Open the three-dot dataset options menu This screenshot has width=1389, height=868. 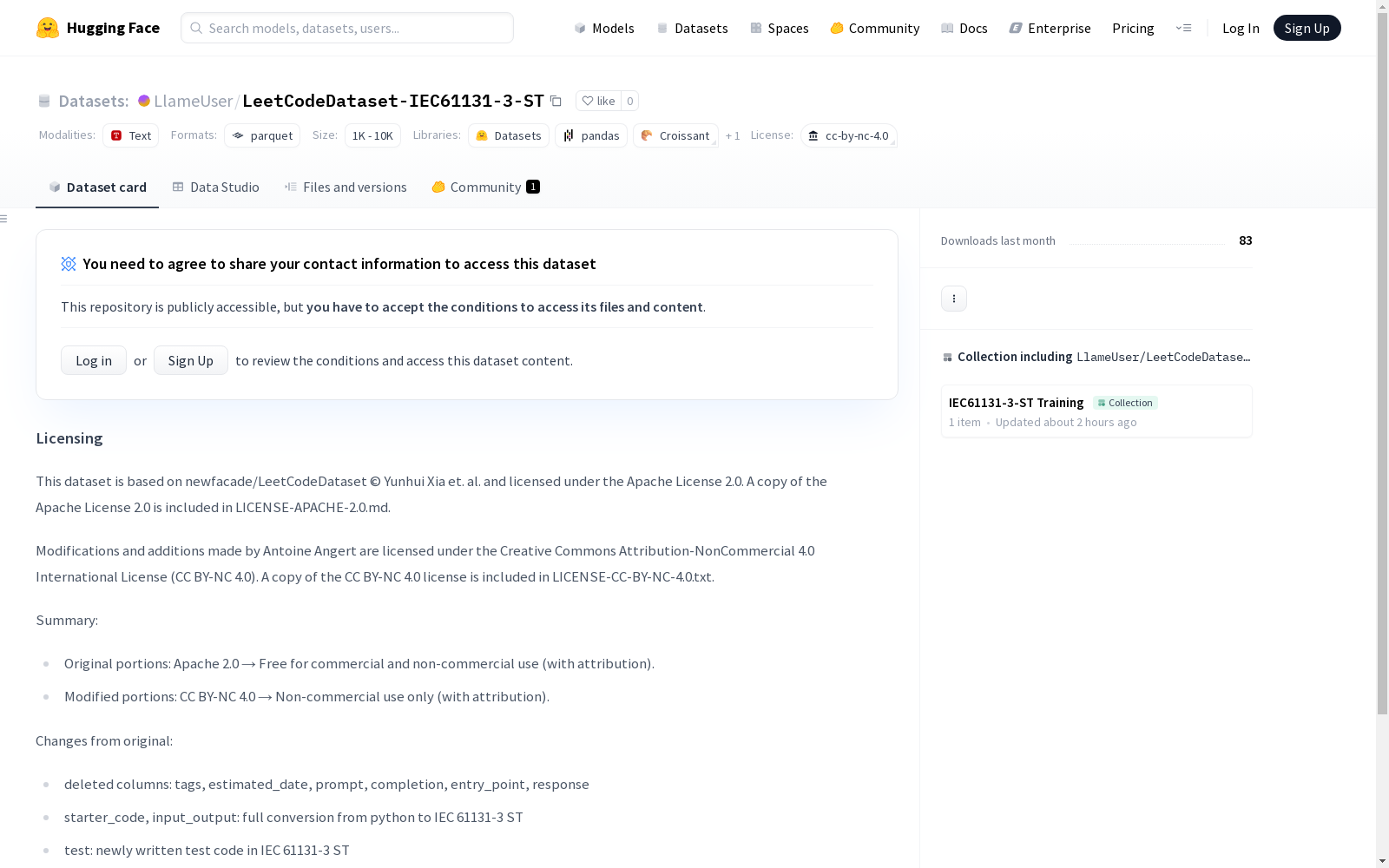tap(954, 299)
